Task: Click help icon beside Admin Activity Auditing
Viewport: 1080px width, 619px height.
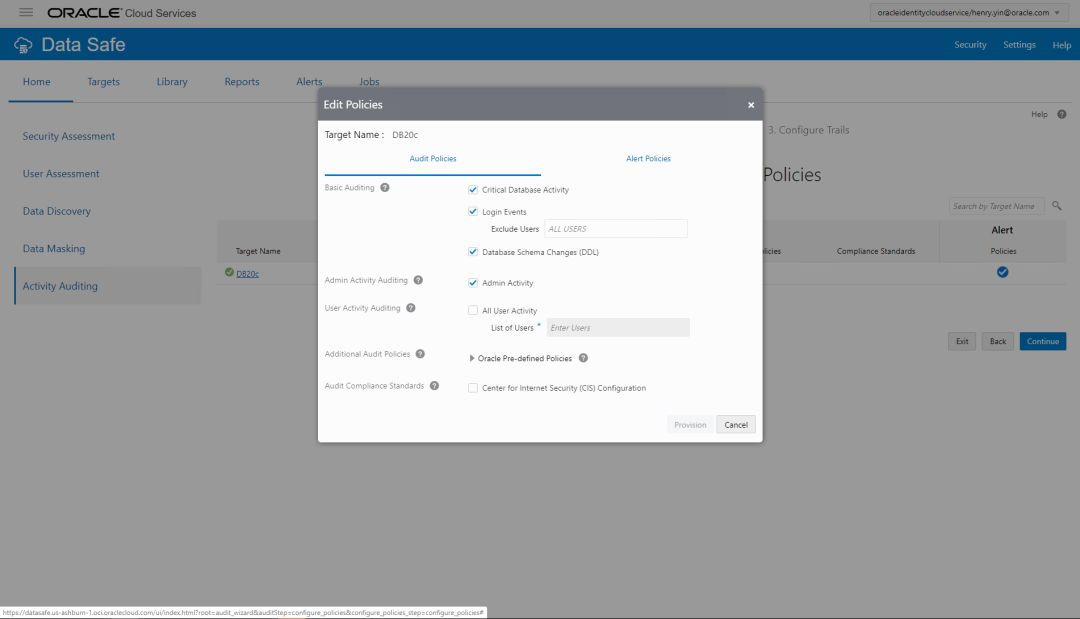Action: [418, 281]
